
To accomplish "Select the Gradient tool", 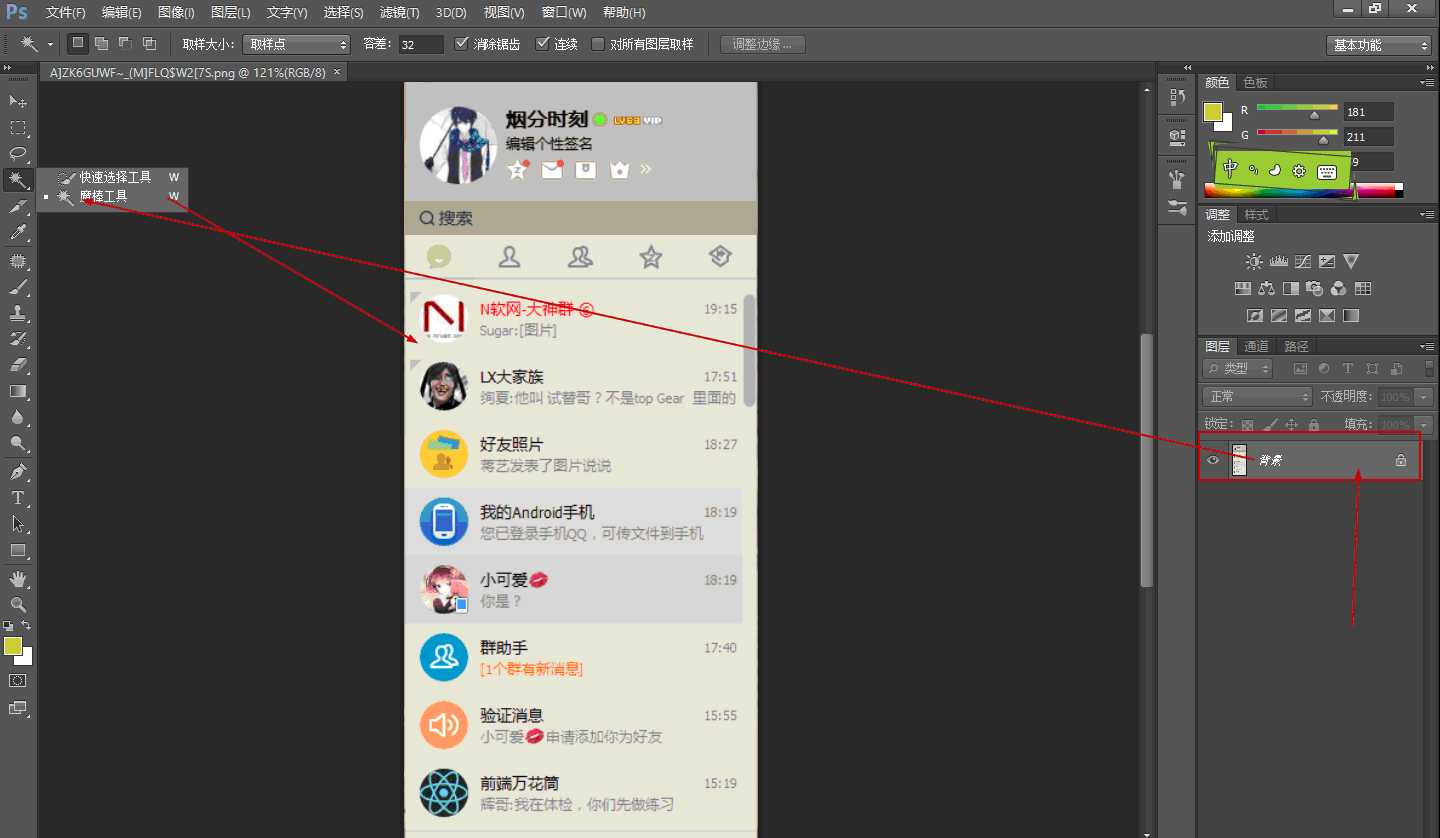I will coord(18,391).
